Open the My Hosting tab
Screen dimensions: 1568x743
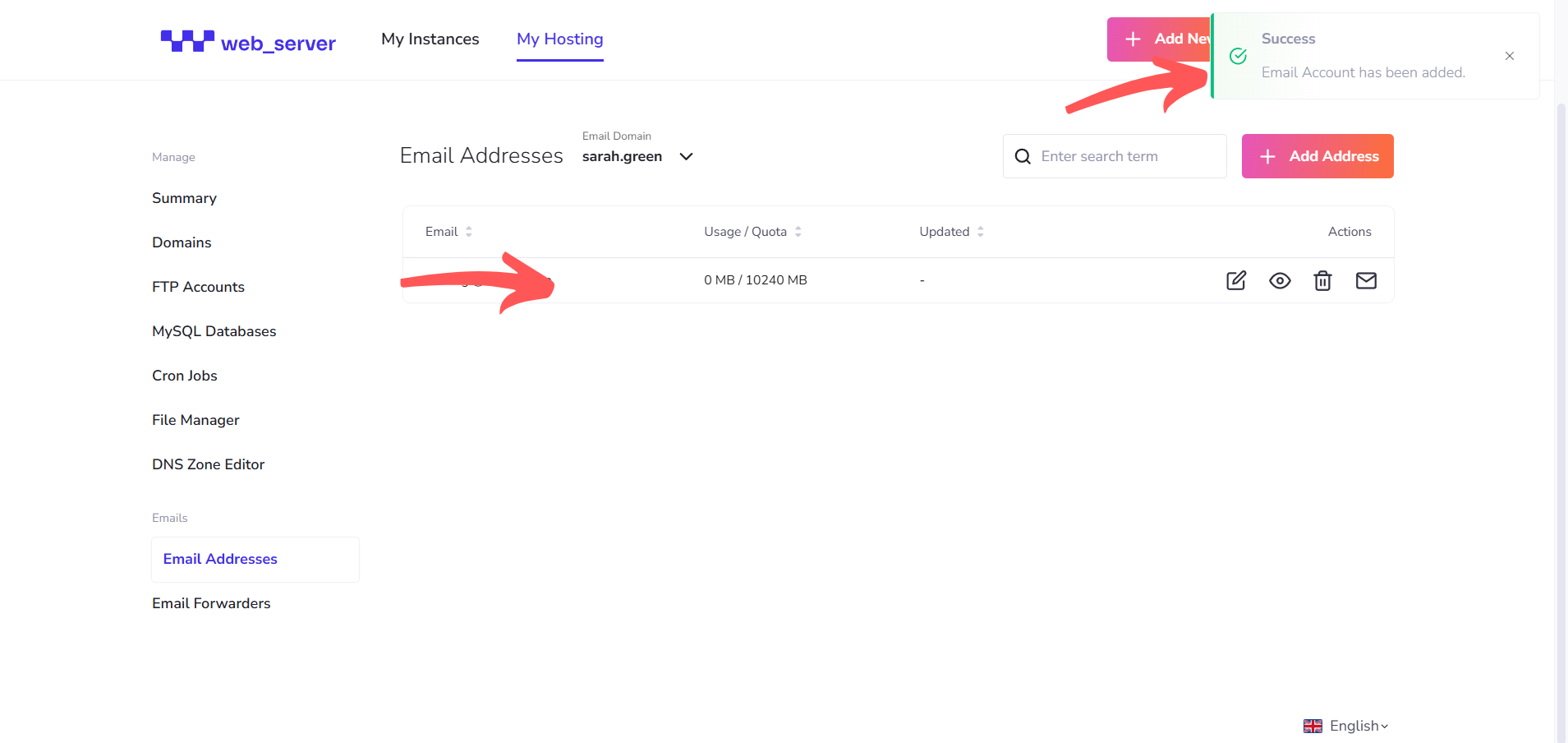[560, 39]
